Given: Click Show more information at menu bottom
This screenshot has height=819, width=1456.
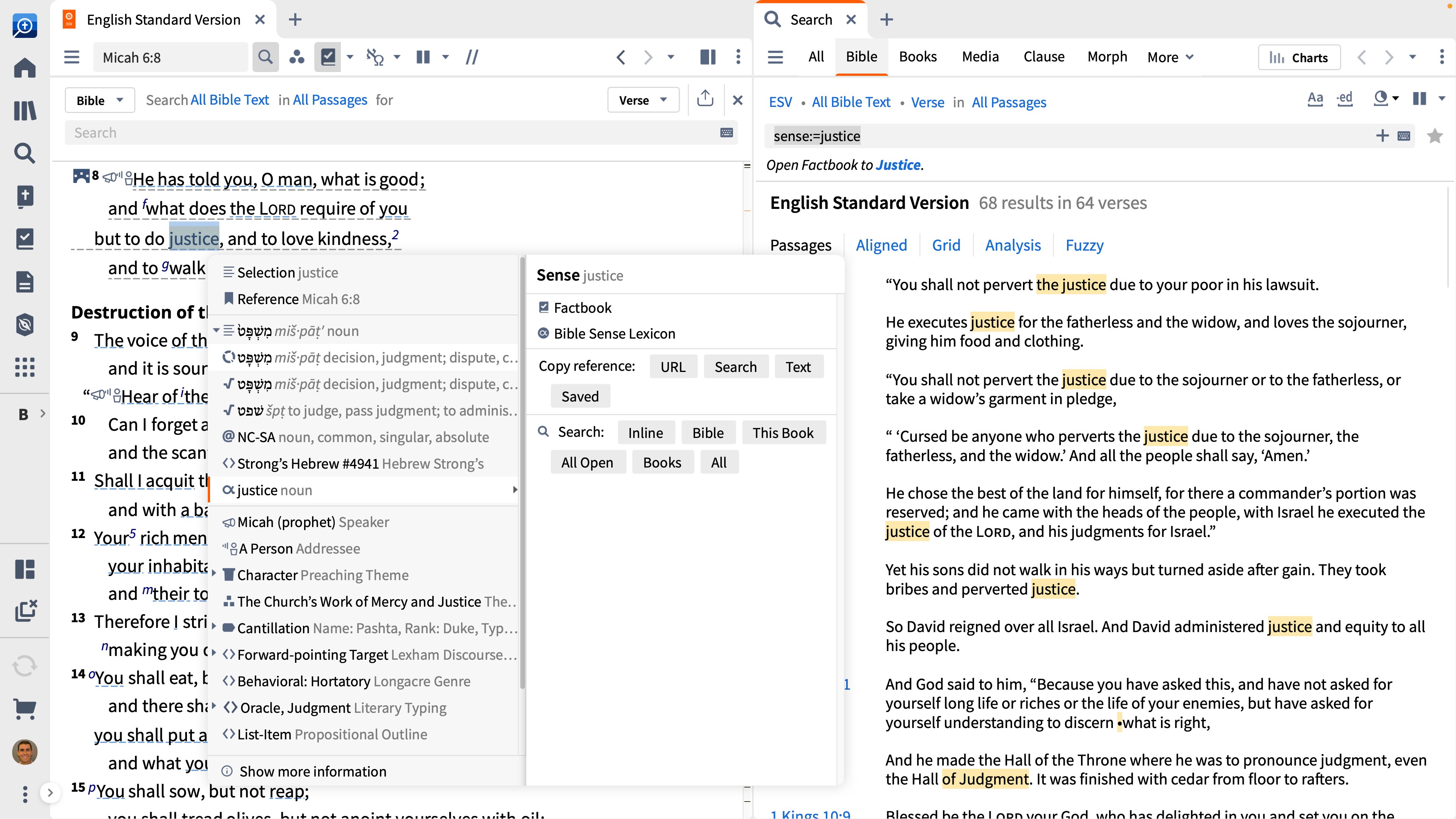Looking at the screenshot, I should (x=312, y=771).
